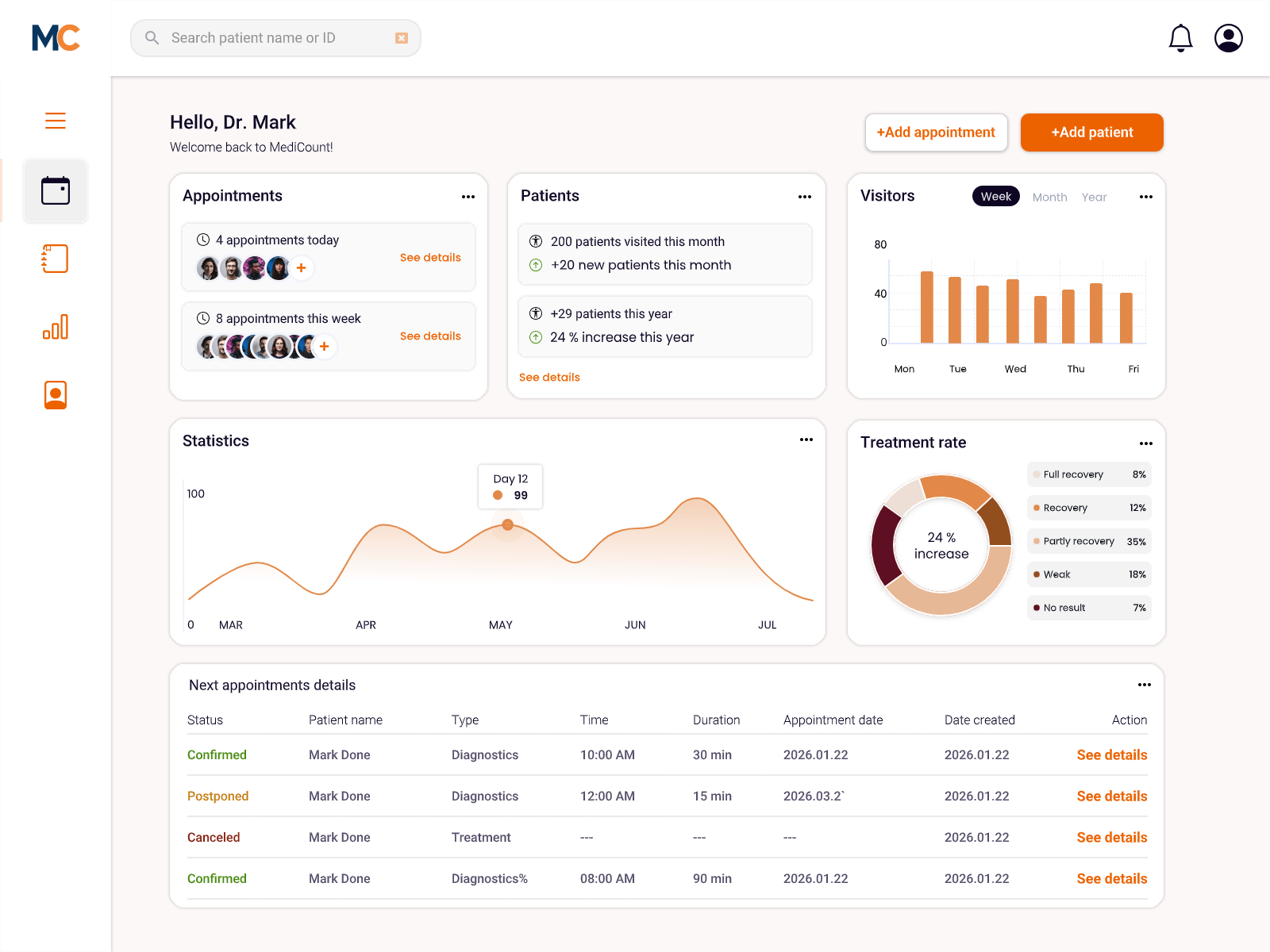Select the notes icon in the sidebar
1270x952 pixels.
[55, 258]
